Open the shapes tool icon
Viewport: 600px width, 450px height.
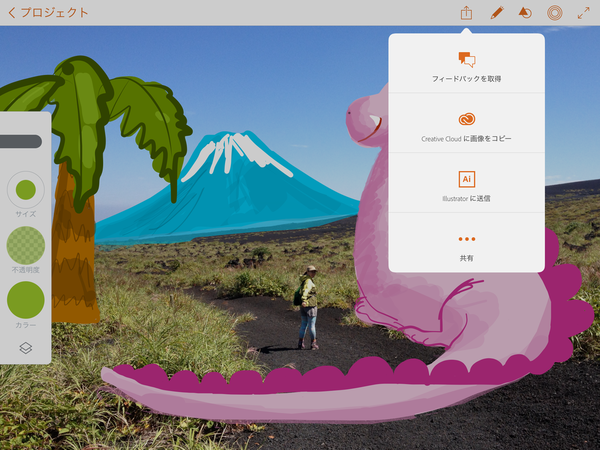click(x=525, y=13)
